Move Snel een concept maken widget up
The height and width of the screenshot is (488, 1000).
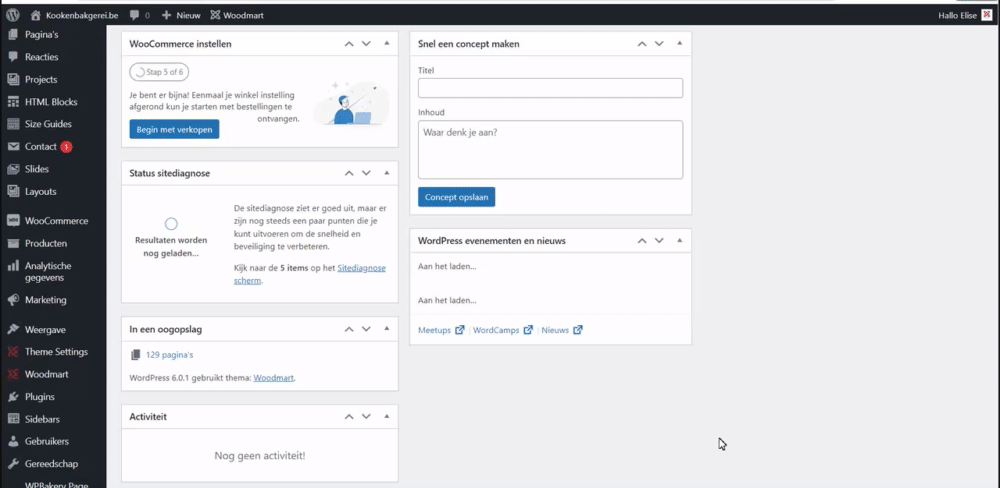642,44
